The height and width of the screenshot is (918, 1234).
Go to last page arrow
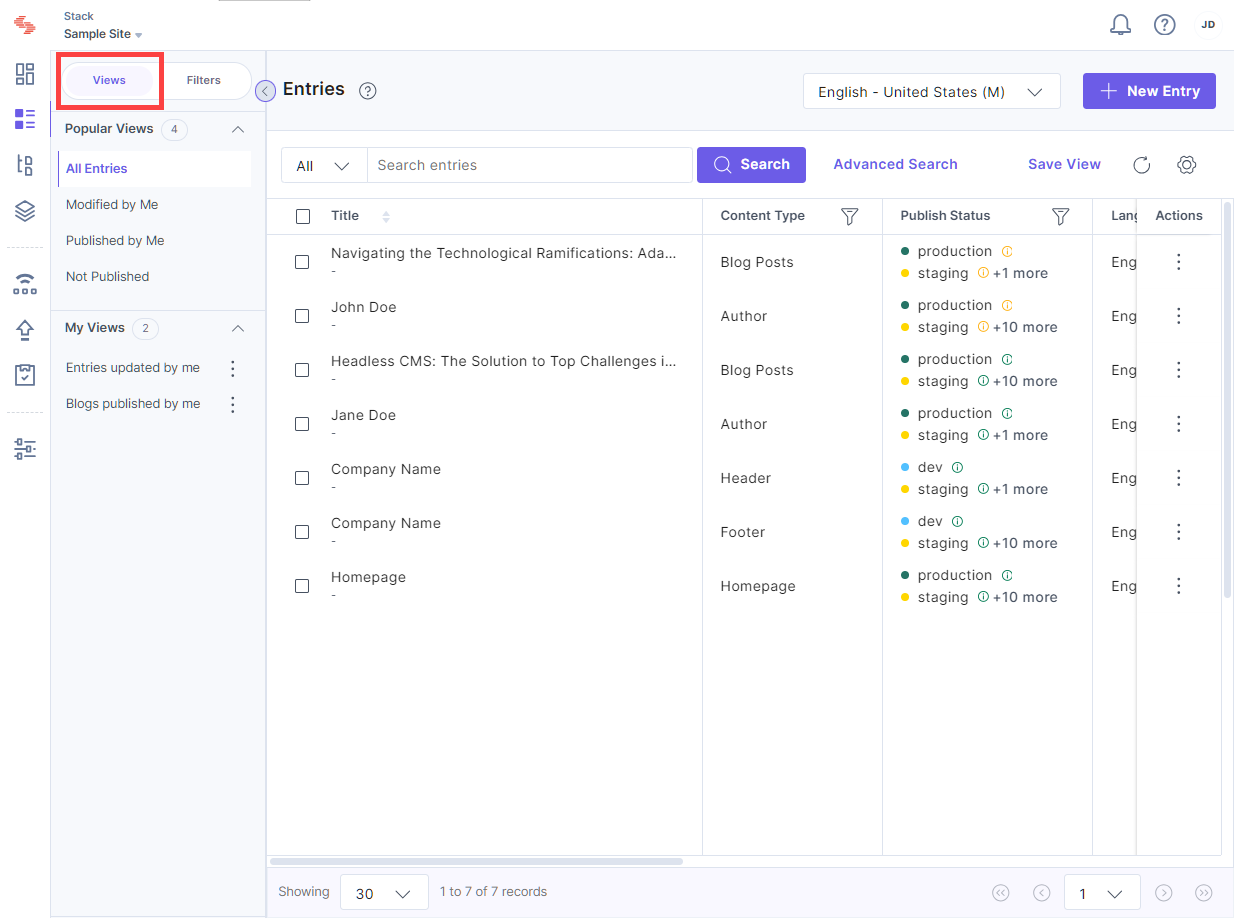click(x=1204, y=893)
